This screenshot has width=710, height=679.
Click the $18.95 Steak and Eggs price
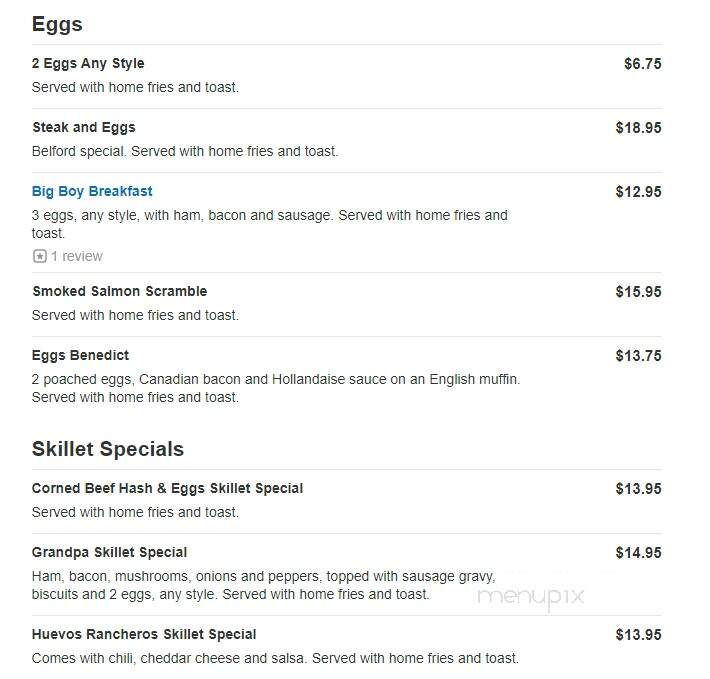click(x=638, y=128)
